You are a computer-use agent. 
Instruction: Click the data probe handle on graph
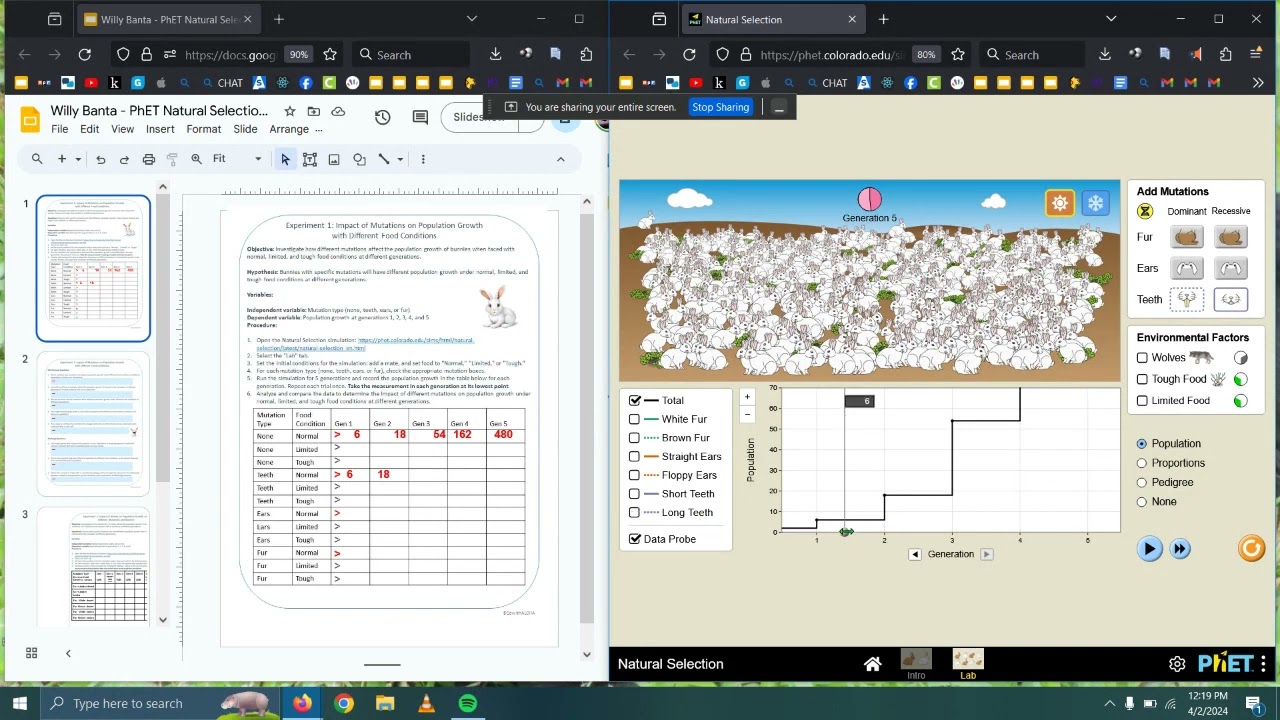pos(846,532)
